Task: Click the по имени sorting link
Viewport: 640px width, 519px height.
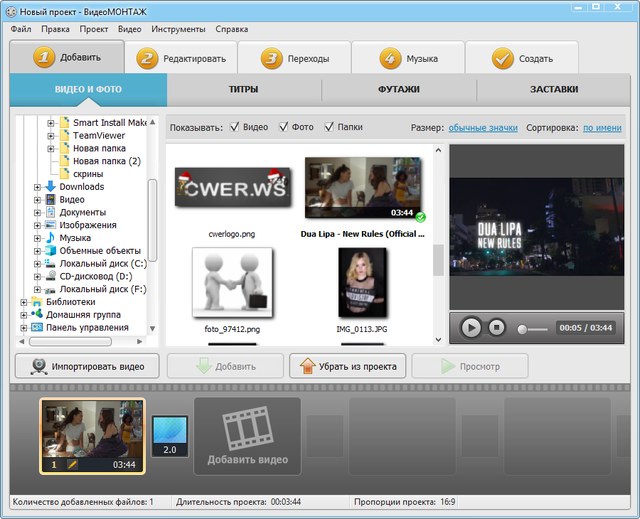Action: [602, 128]
